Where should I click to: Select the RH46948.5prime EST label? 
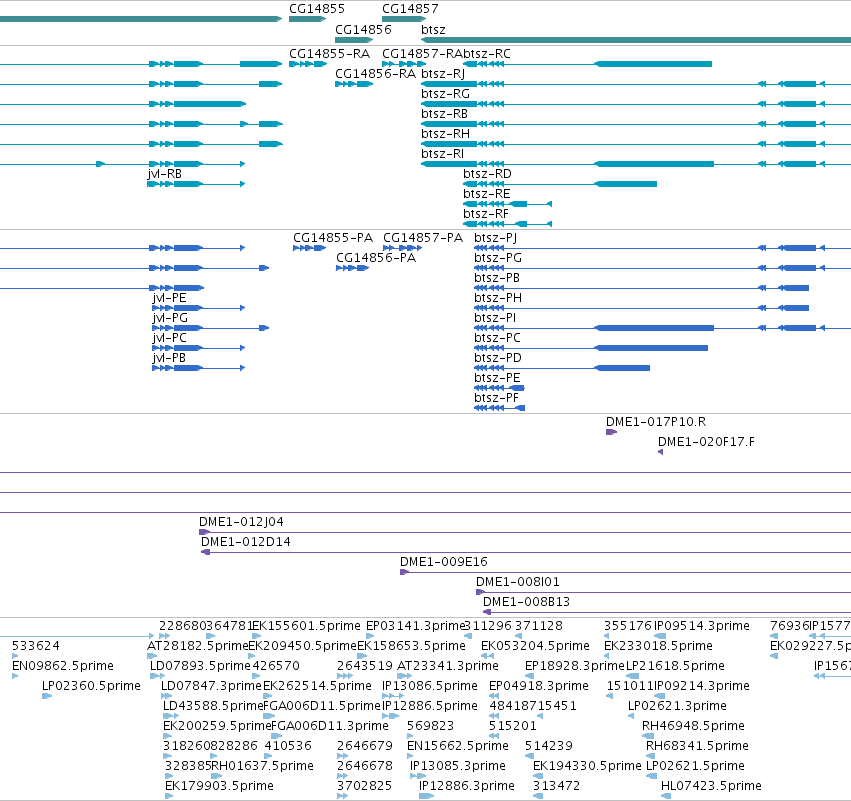click(693, 726)
